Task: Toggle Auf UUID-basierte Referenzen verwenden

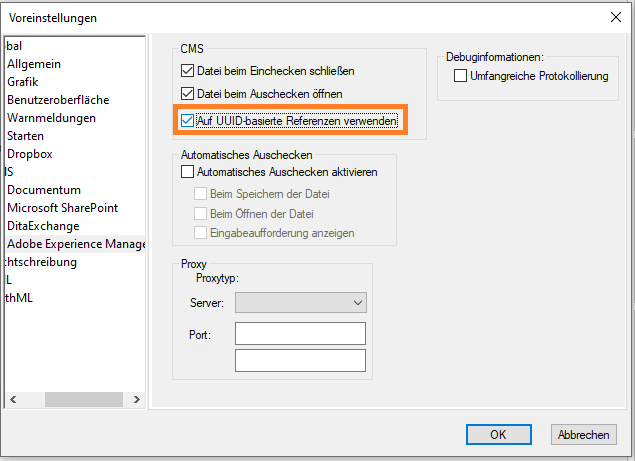Action: click(x=188, y=121)
